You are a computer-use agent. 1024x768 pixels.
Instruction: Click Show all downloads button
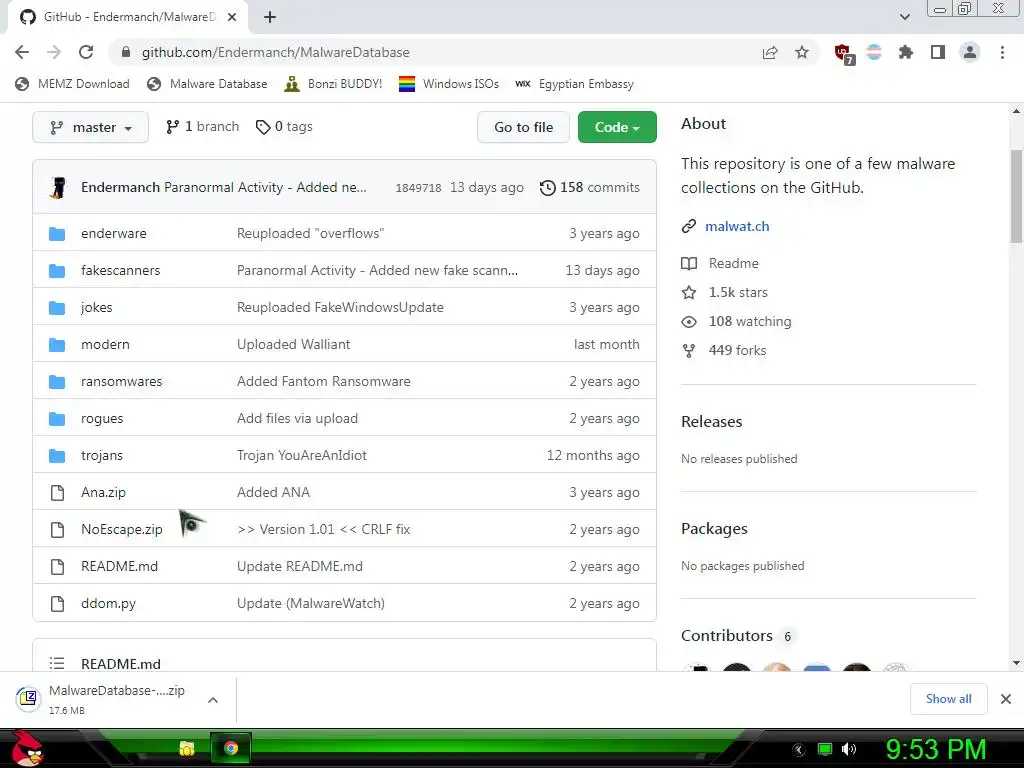point(948,699)
